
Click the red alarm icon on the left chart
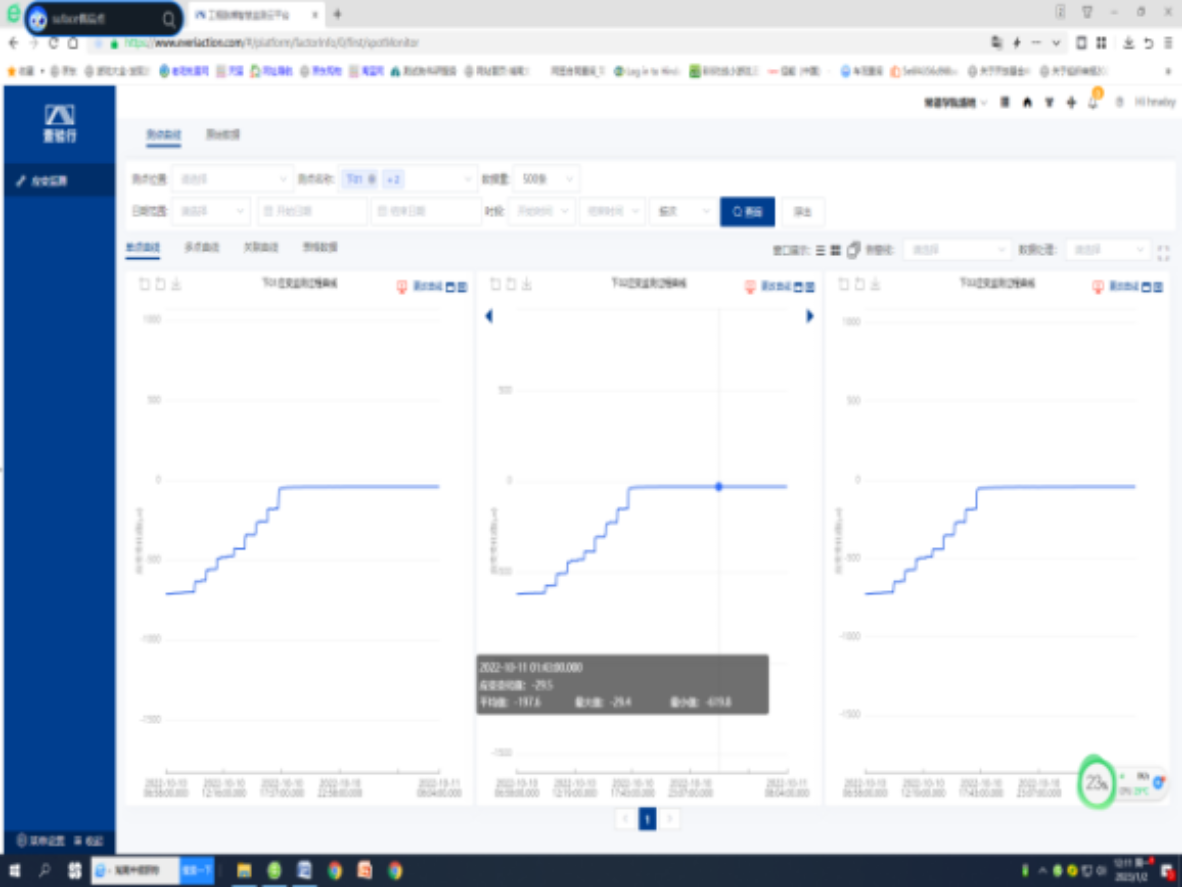402,286
